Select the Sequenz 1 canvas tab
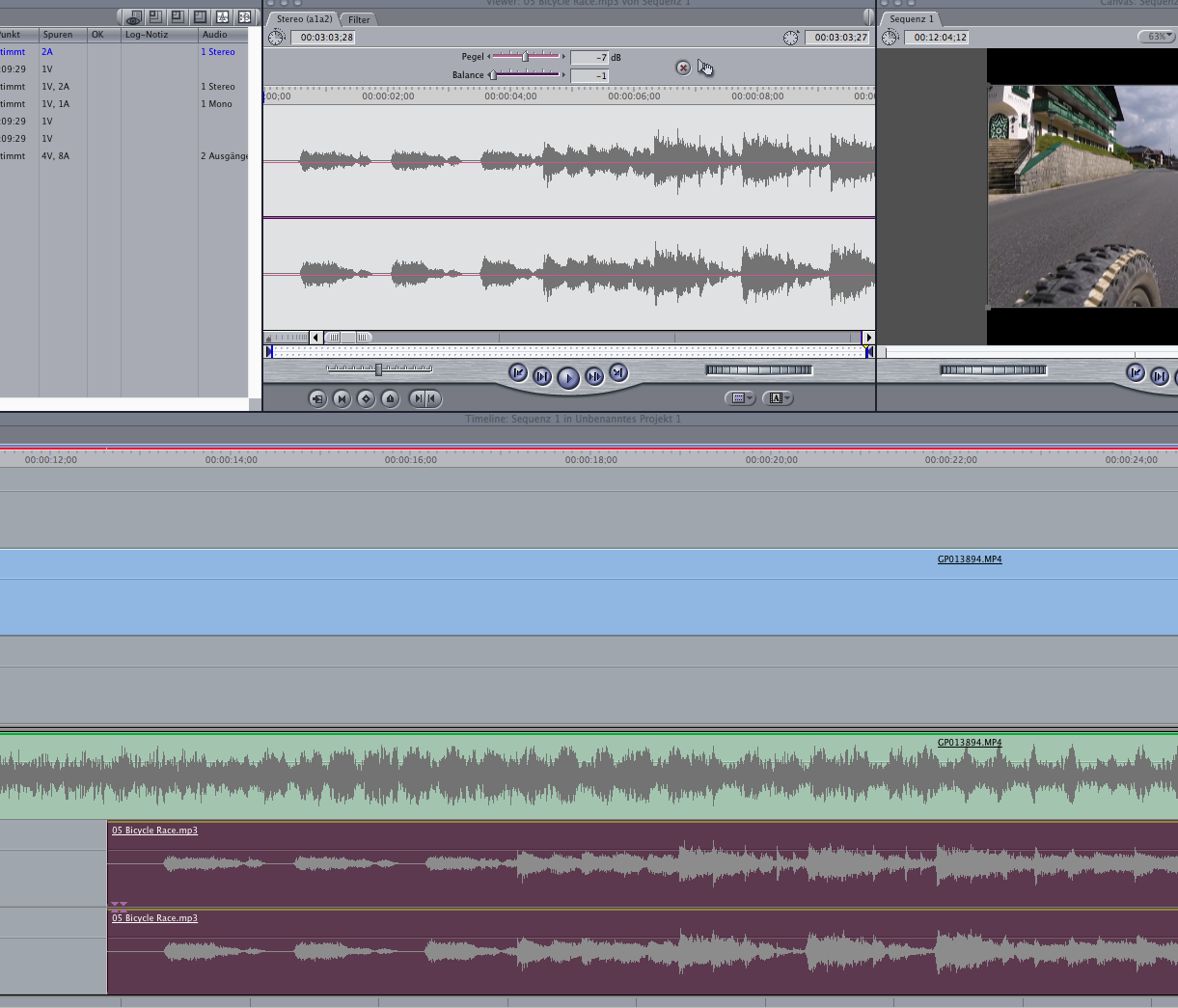Viewport: 1178px width, 1008px height. [x=911, y=19]
